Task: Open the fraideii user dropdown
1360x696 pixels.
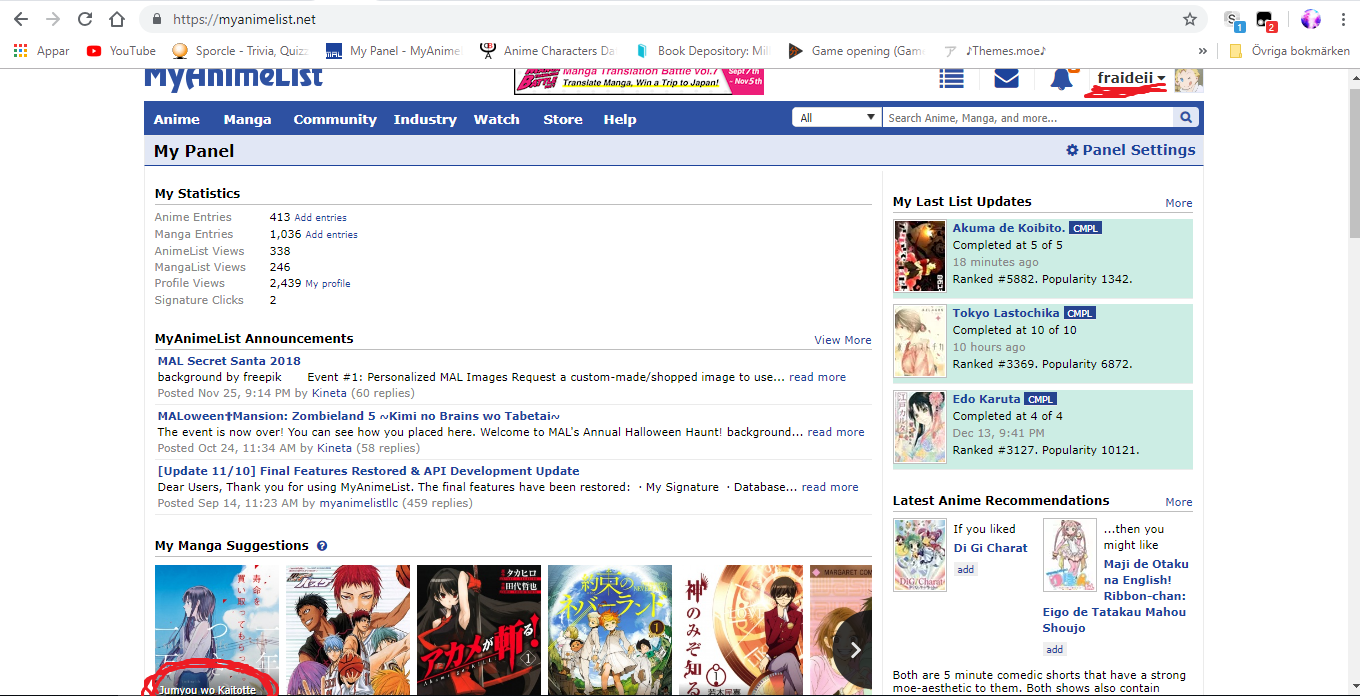Action: (x=1131, y=78)
